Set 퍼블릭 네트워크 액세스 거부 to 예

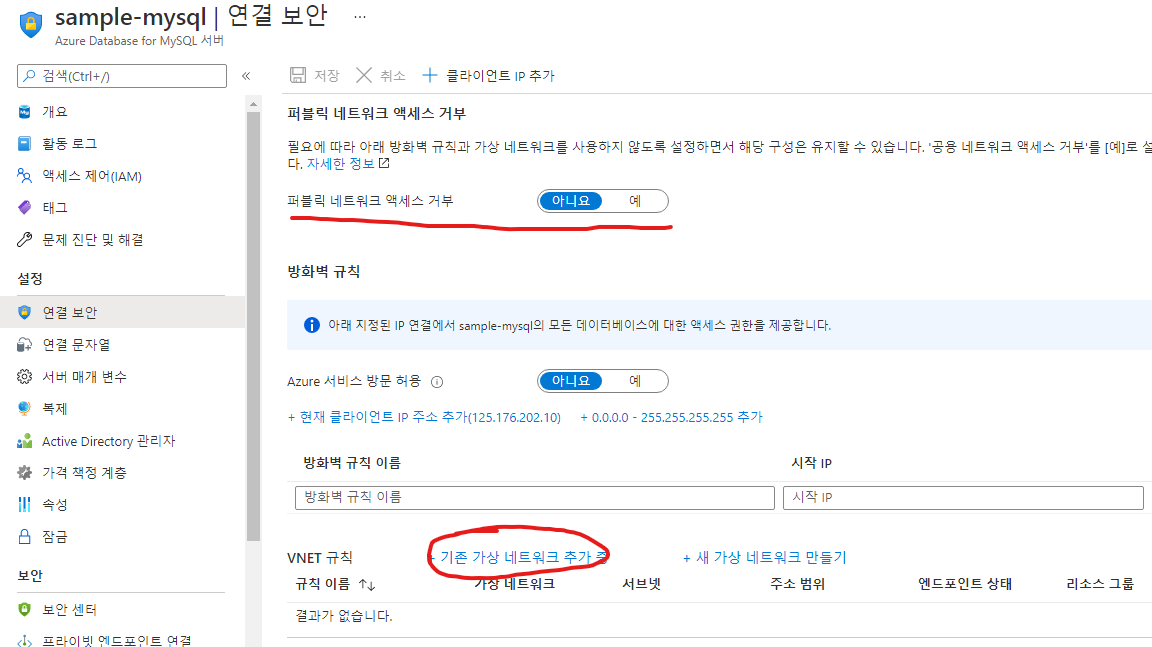pos(635,200)
